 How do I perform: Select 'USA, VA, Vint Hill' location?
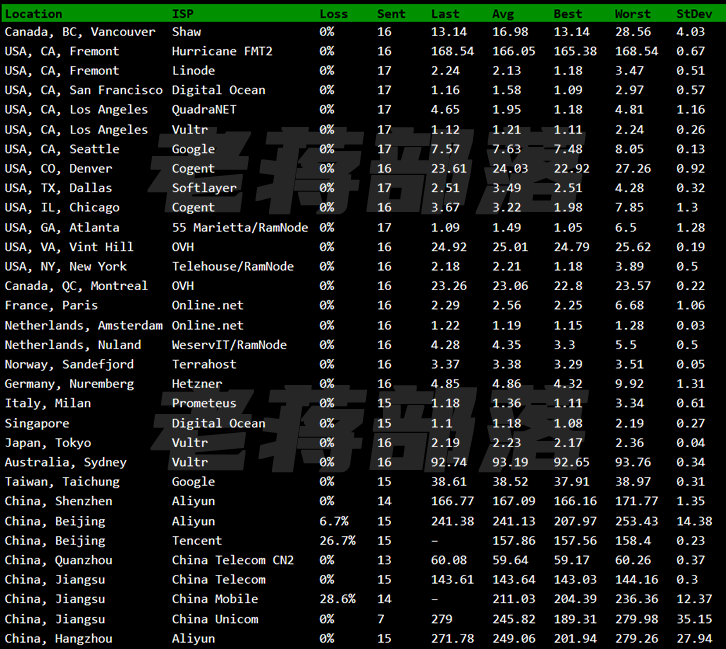point(69,247)
